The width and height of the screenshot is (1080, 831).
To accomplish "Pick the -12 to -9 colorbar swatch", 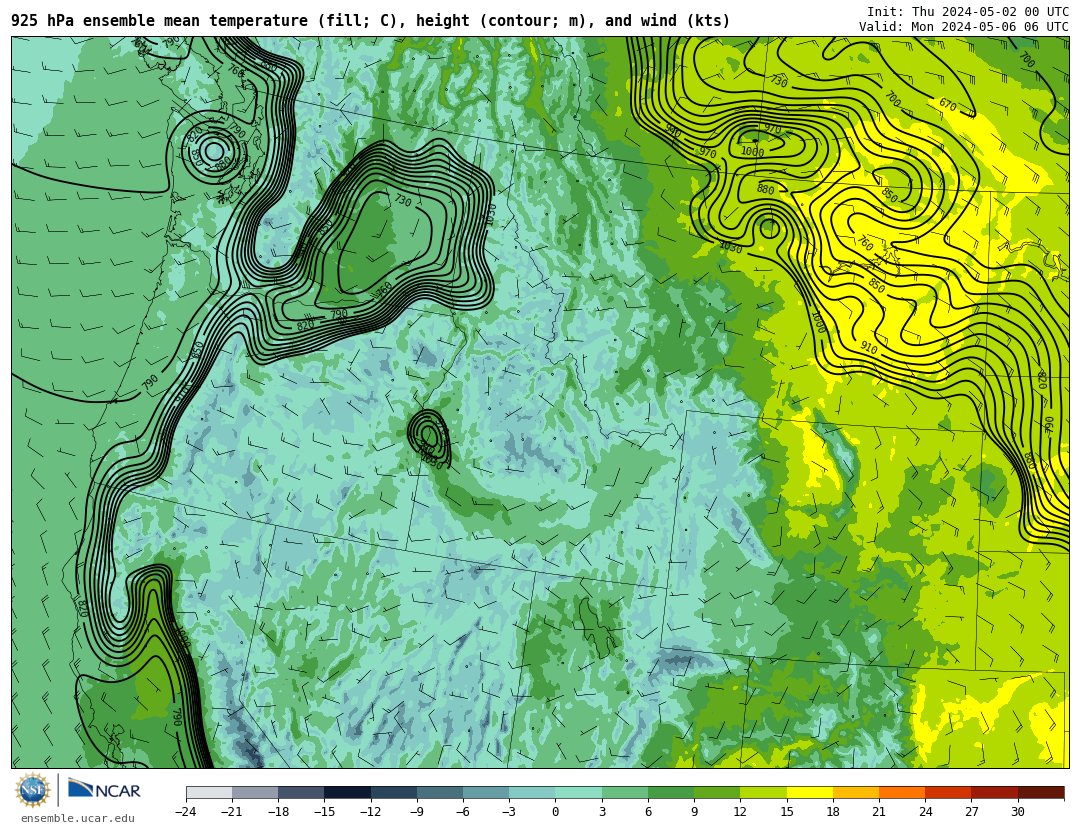I will click(x=394, y=792).
